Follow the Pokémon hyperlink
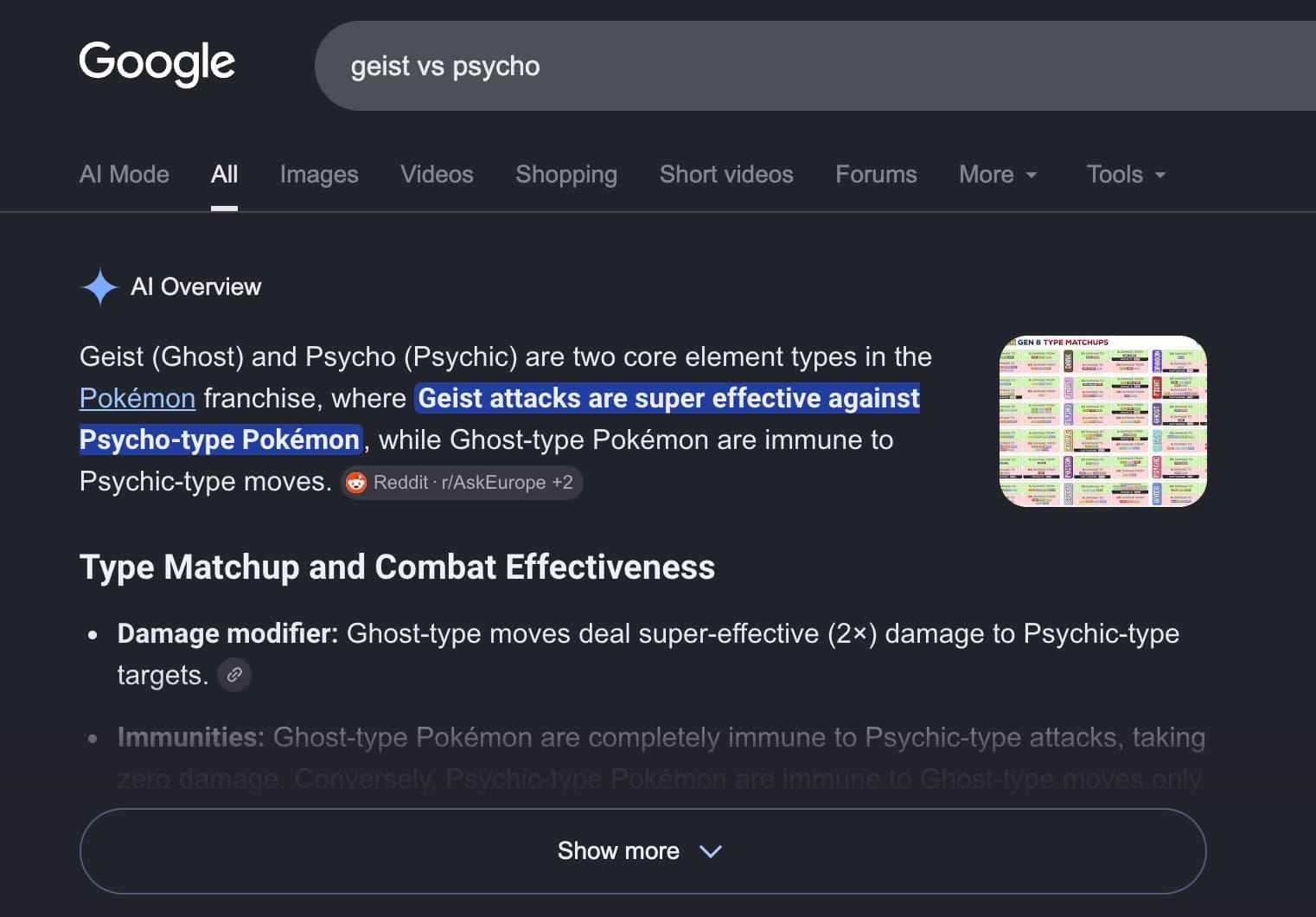The image size is (1316, 917). click(x=137, y=398)
